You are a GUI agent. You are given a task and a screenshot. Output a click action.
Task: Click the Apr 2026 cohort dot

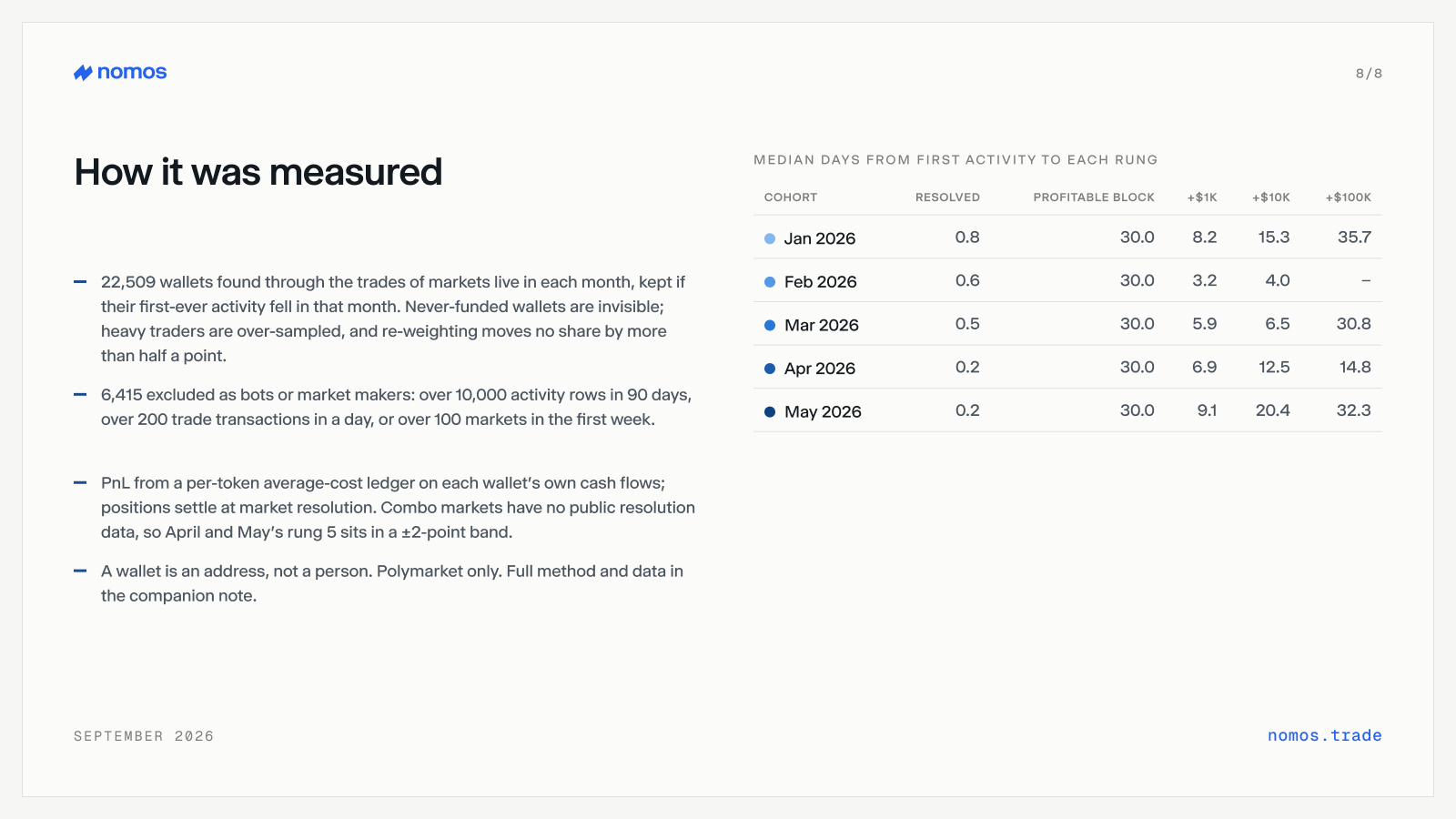pos(770,369)
